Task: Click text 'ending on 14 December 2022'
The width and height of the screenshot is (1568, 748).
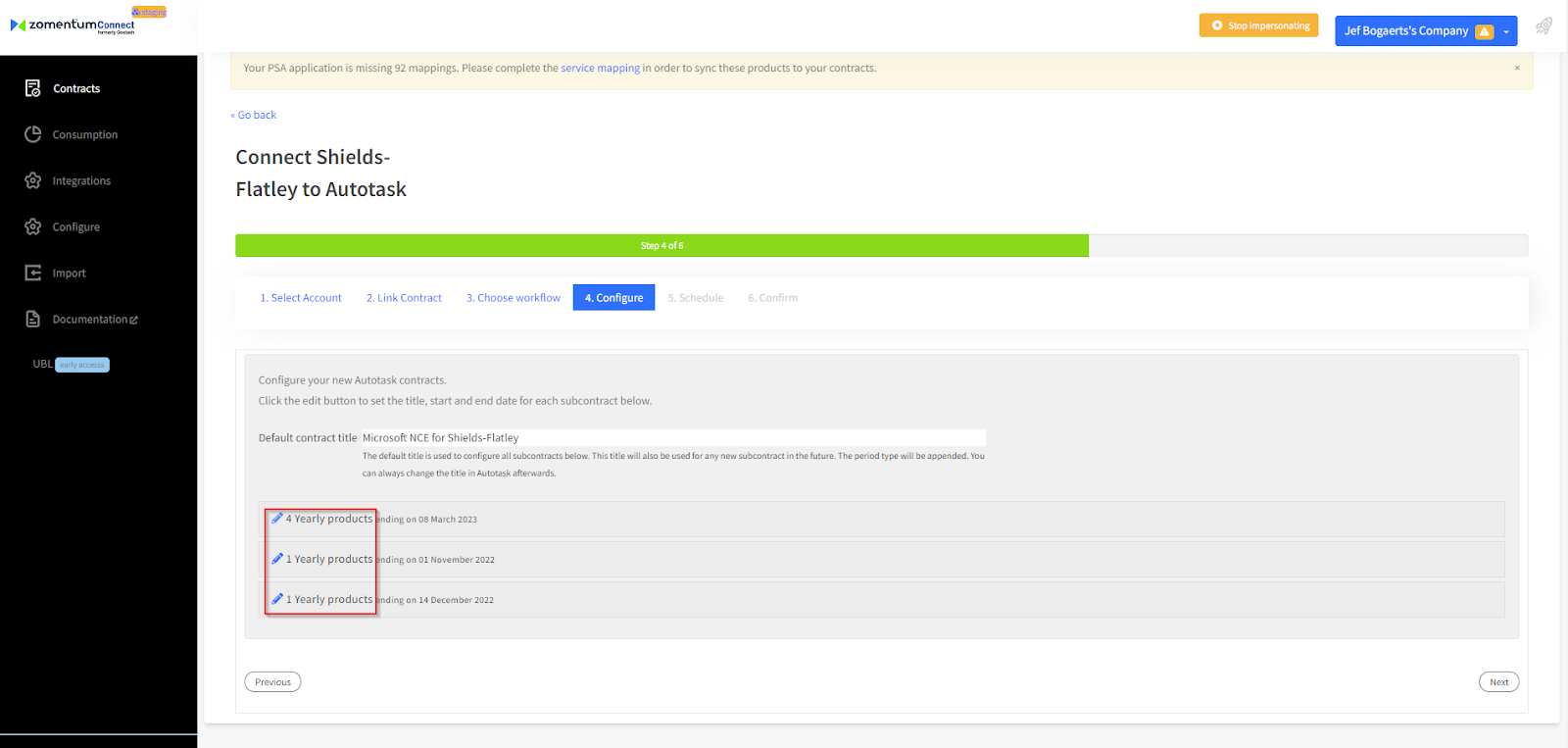Action: [x=436, y=600]
